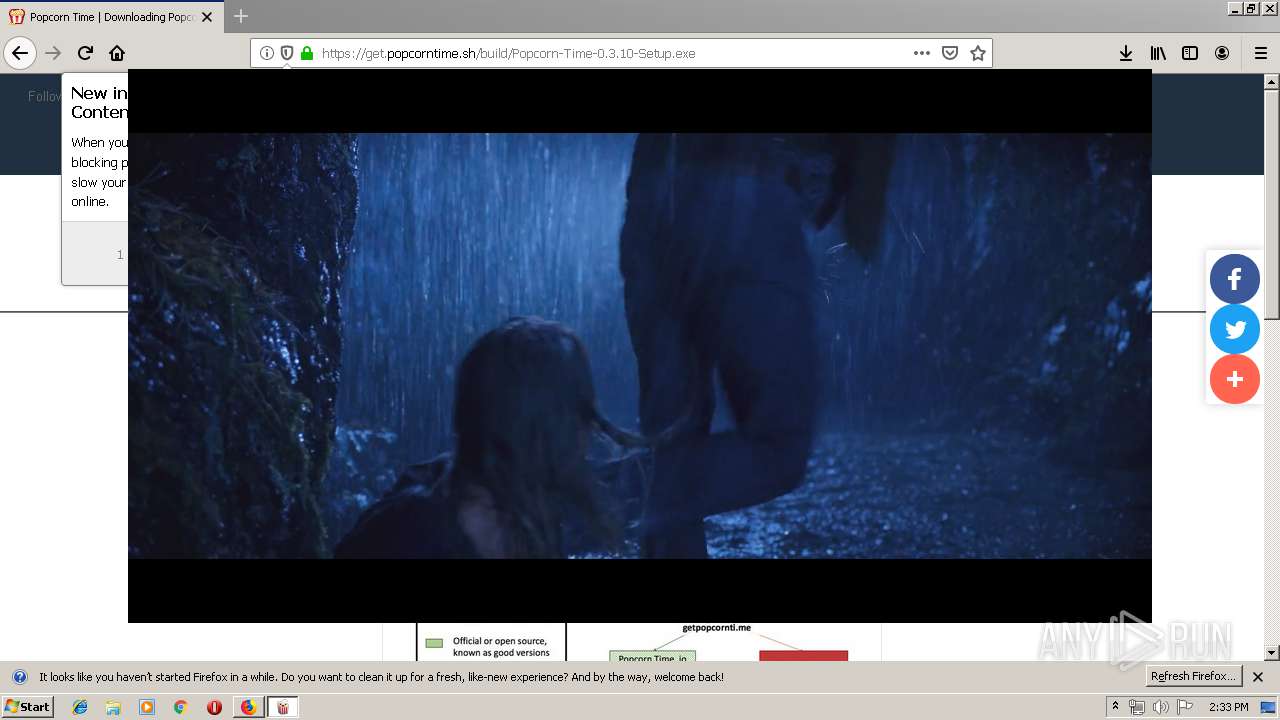Save page to Pocket
Image resolution: width=1280 pixels, height=720 pixels.
pos(950,53)
